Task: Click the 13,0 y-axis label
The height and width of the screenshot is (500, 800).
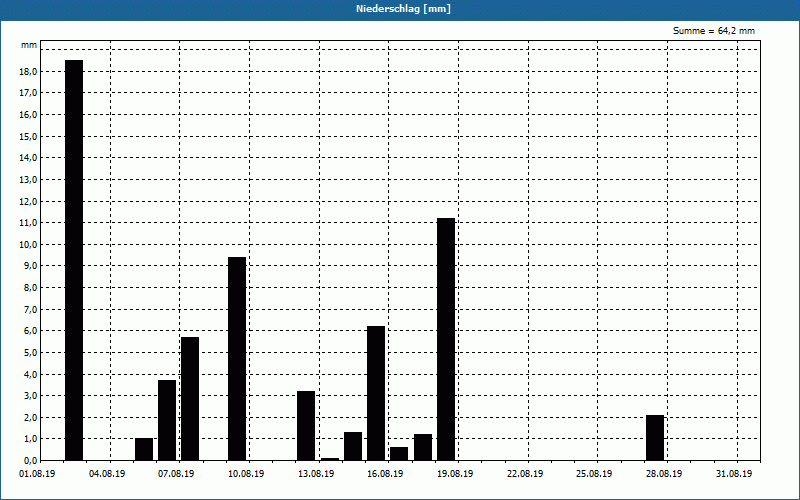Action: coord(27,180)
